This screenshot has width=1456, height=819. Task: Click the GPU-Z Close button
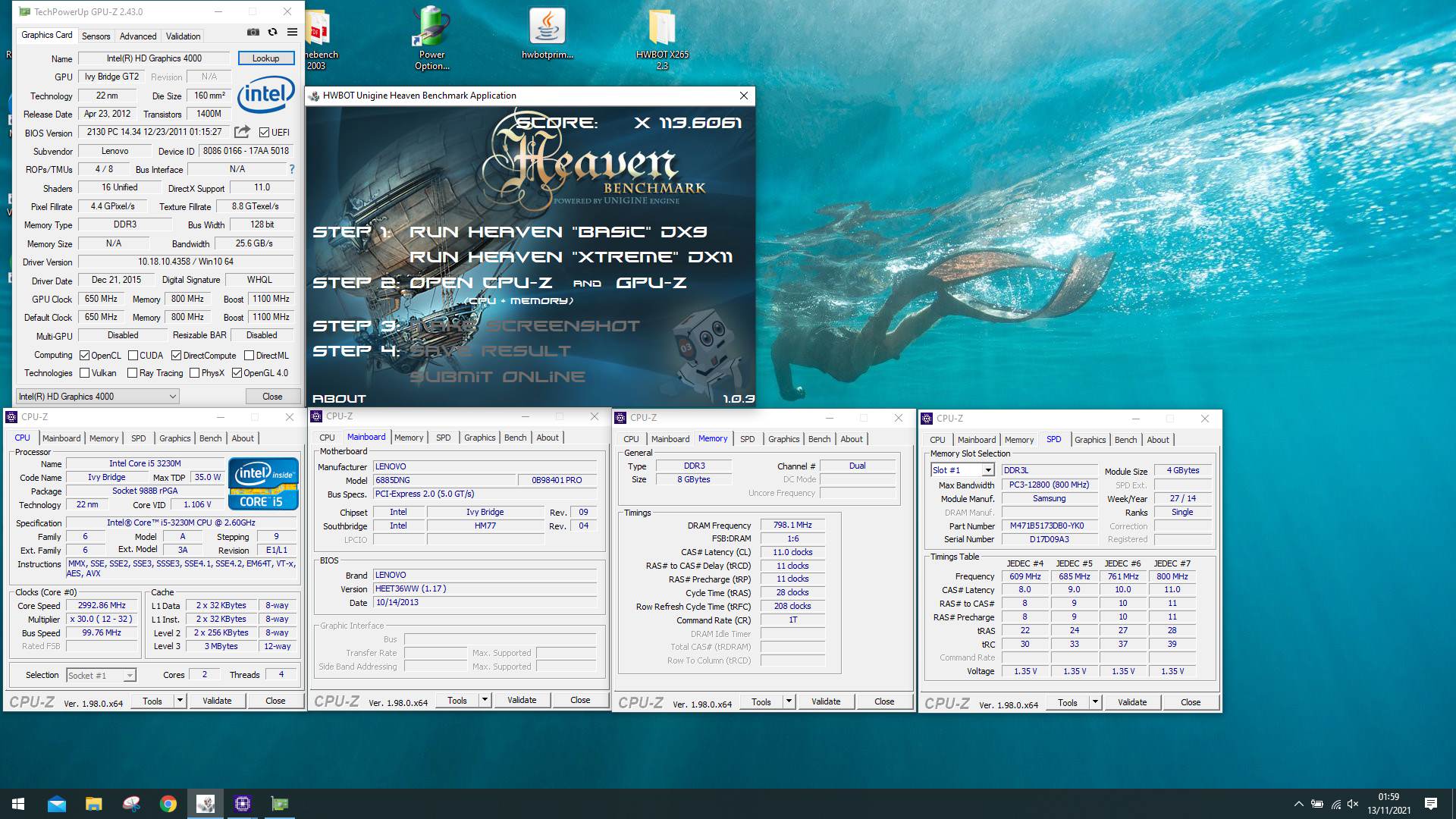[272, 397]
